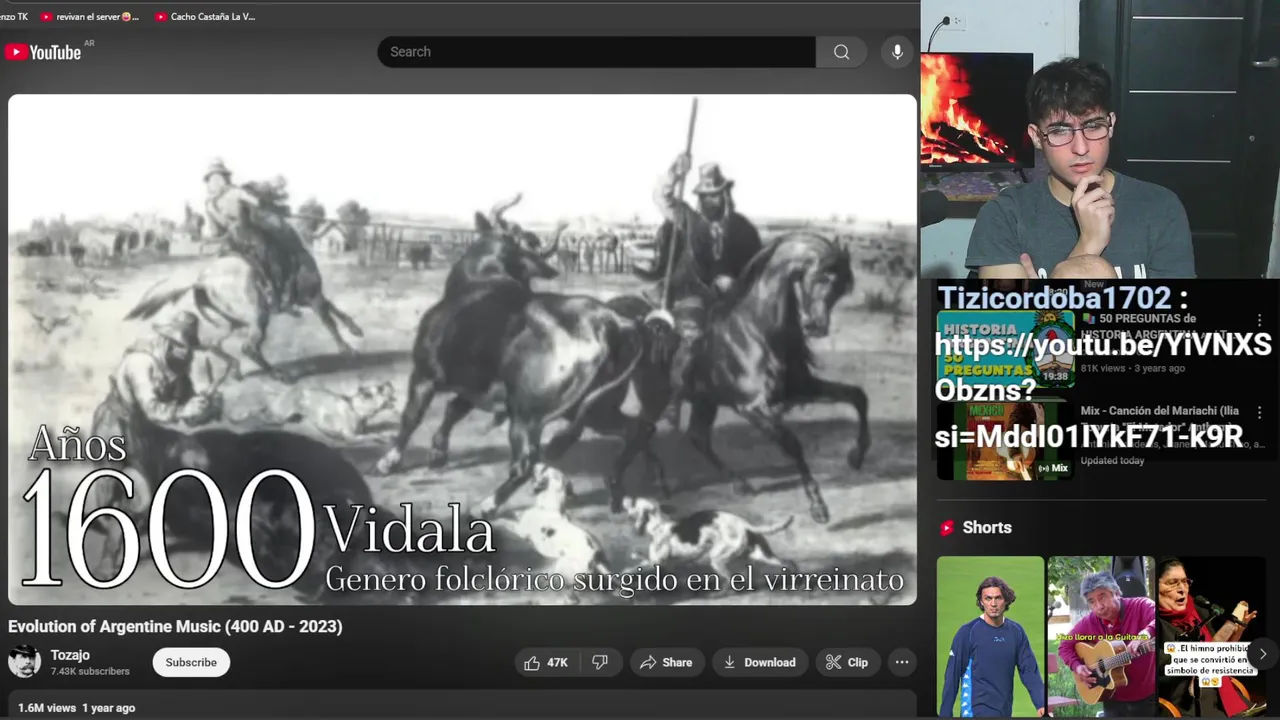The image size is (1280, 720).
Task: Click the 1.6M views description text
Action: tap(77, 708)
